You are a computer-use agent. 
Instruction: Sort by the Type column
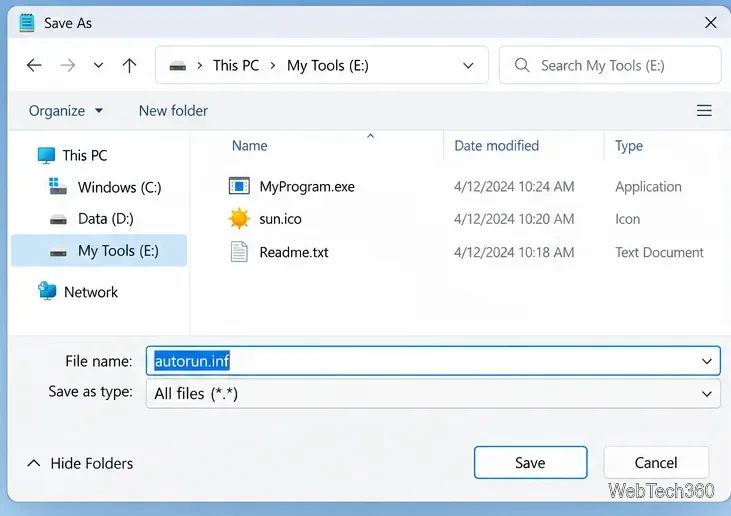coord(628,146)
